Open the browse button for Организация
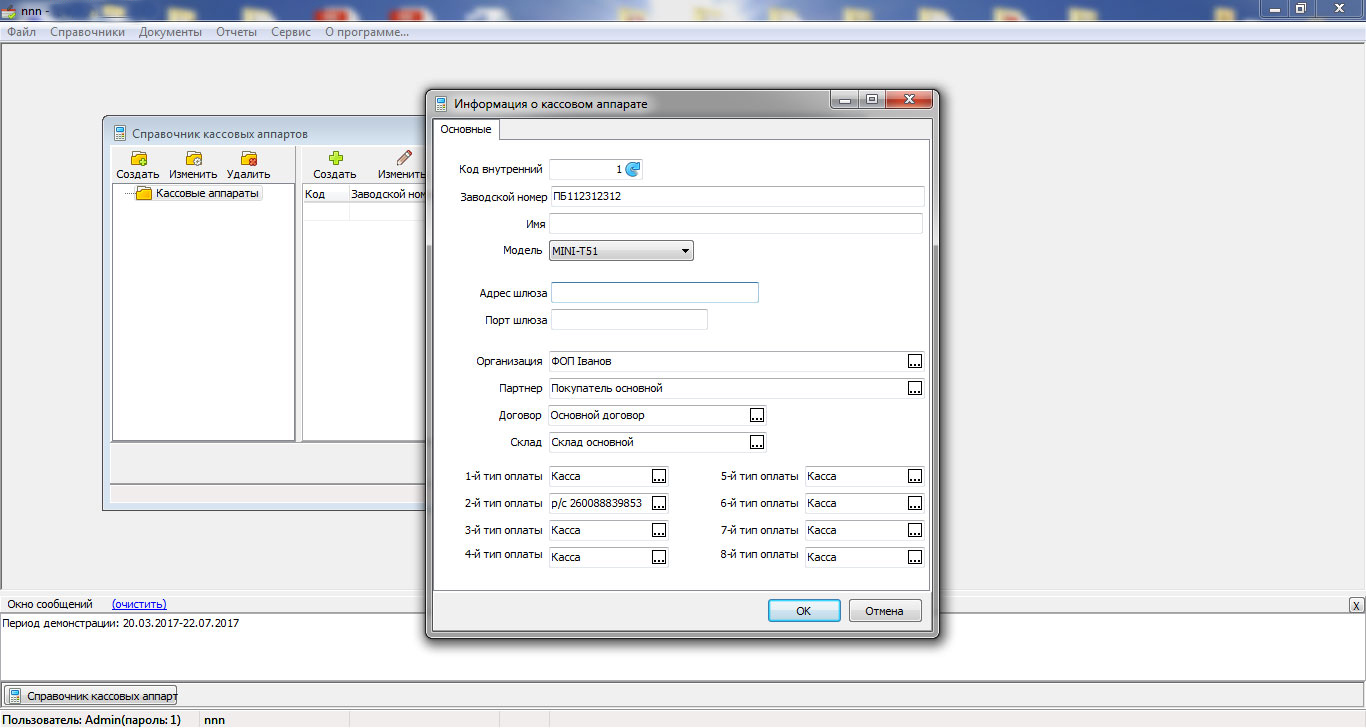This screenshot has height=728, width=1366. 915,361
